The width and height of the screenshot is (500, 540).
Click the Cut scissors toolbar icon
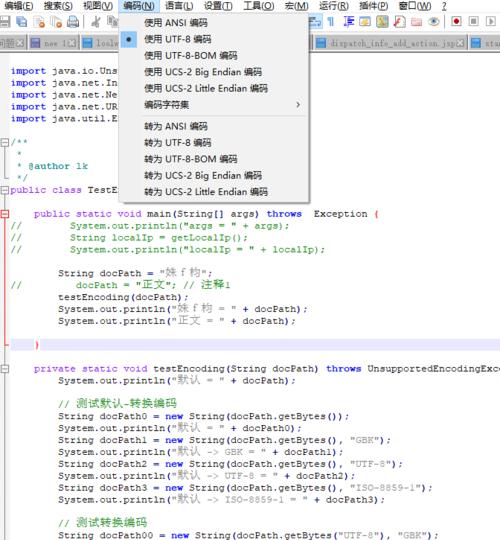96,22
